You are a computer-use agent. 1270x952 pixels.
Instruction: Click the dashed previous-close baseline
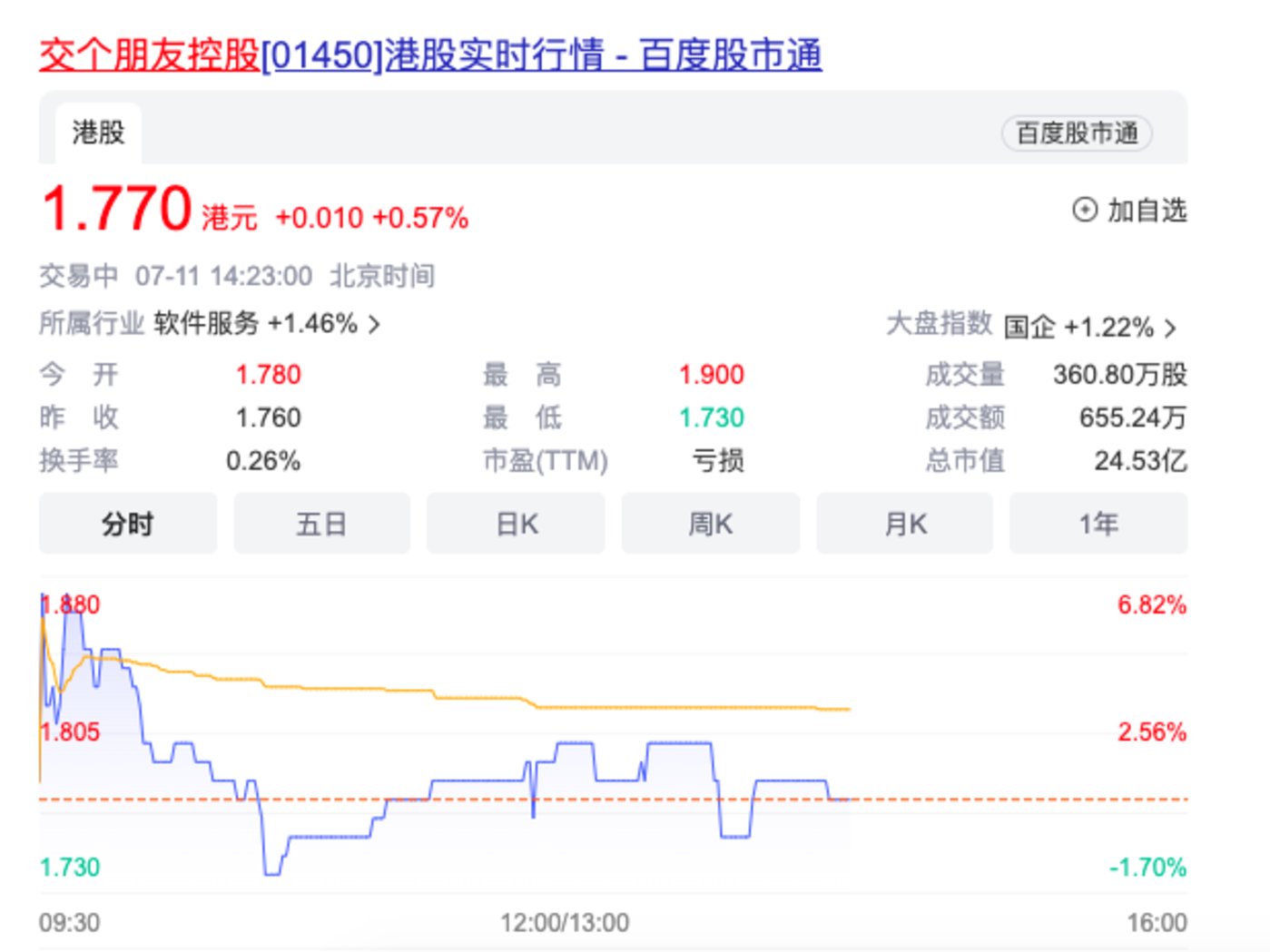pyautogui.click(x=999, y=800)
